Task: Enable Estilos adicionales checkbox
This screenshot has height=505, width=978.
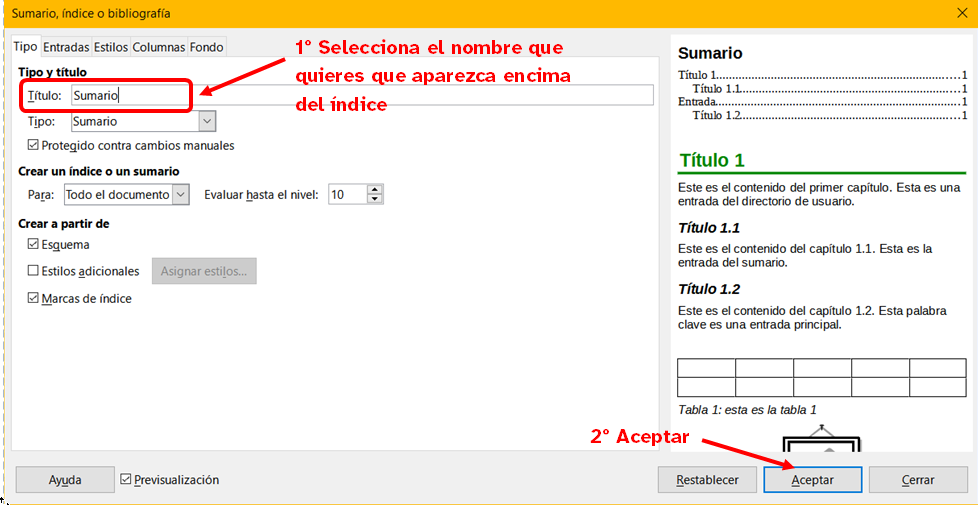Action: [35, 271]
